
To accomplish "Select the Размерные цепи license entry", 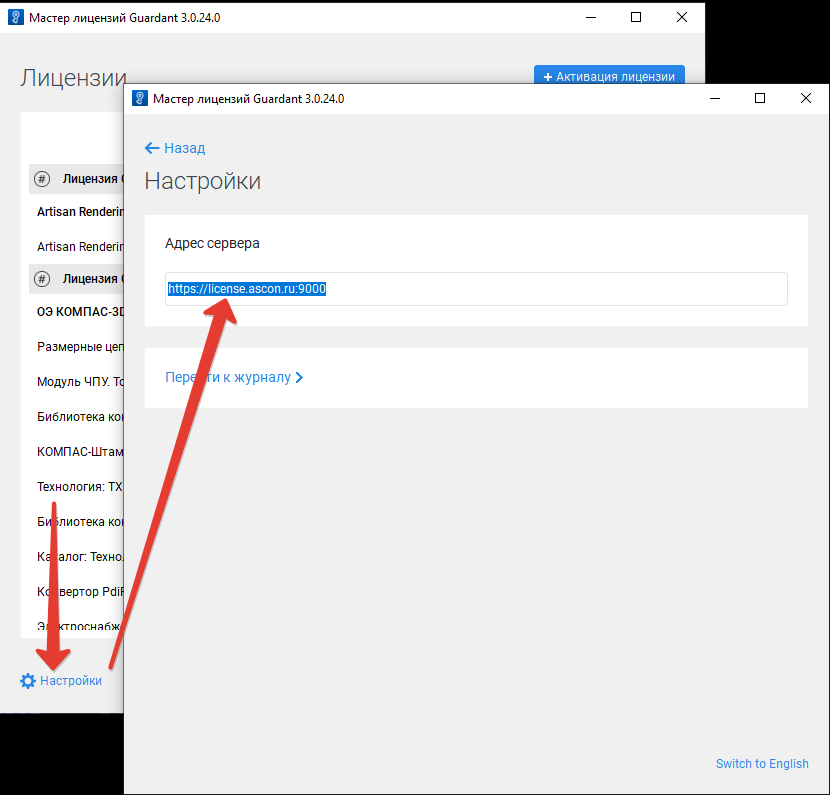I will pos(80,347).
